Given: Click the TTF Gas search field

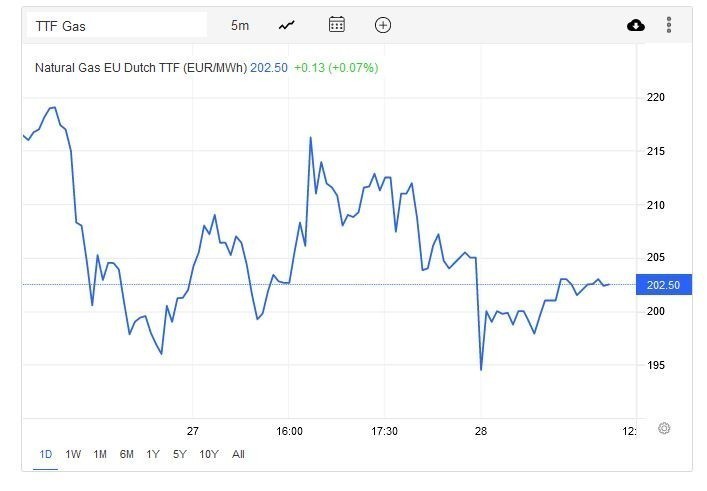Looking at the screenshot, I should point(115,25).
